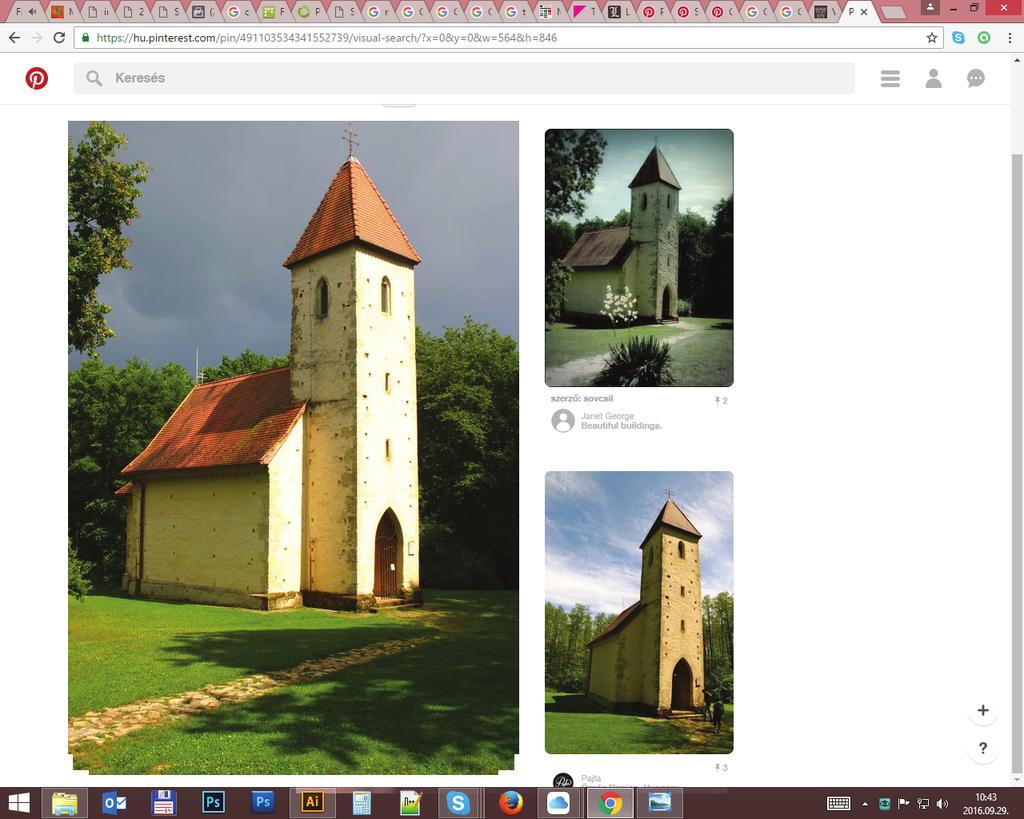1024x819 pixels.
Task: Open a new browser tab
Action: click(893, 12)
